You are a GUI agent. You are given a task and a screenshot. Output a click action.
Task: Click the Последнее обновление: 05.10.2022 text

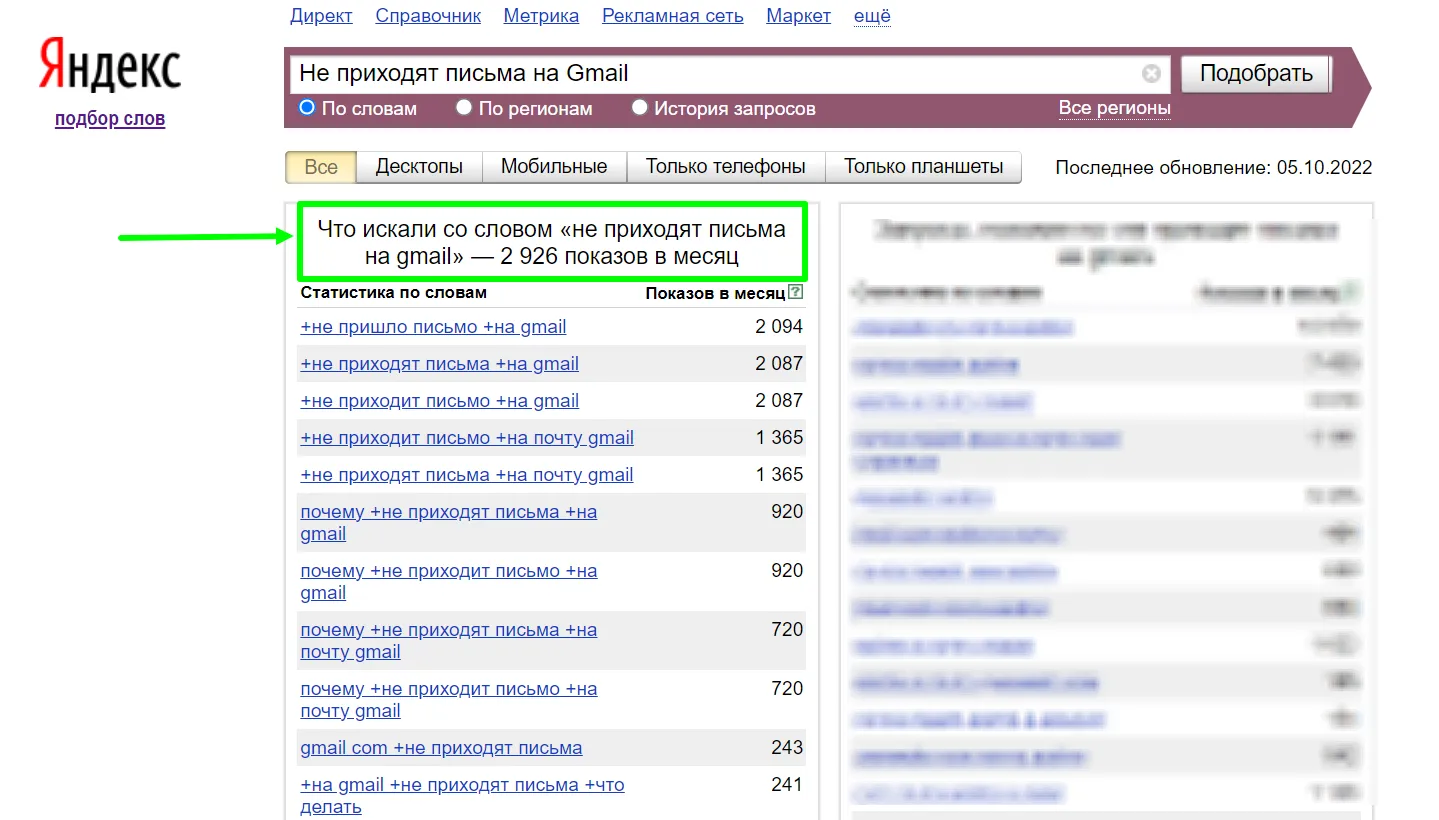[x=1214, y=168]
